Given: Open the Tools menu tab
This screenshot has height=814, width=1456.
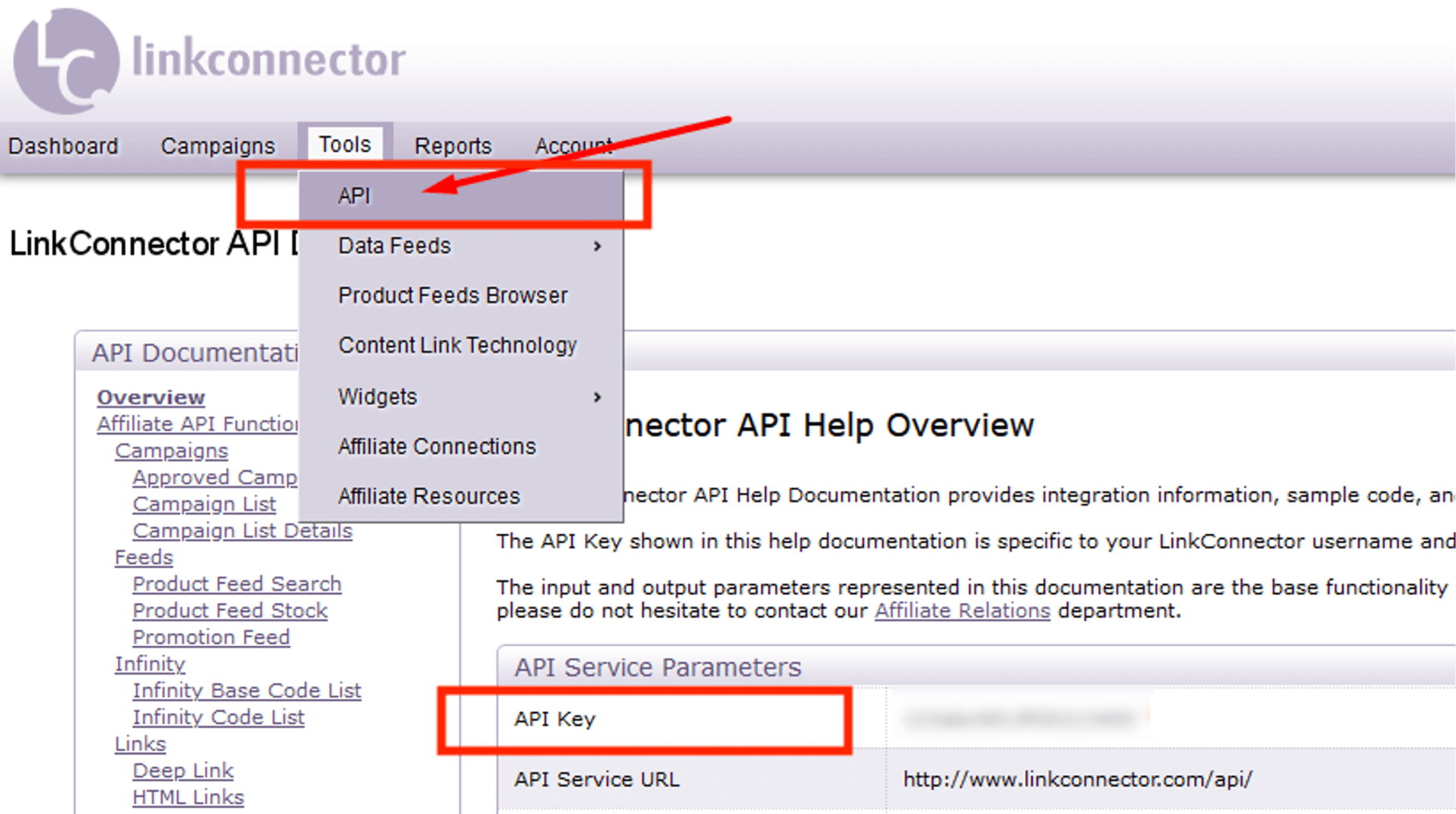Looking at the screenshot, I should pyautogui.click(x=345, y=145).
